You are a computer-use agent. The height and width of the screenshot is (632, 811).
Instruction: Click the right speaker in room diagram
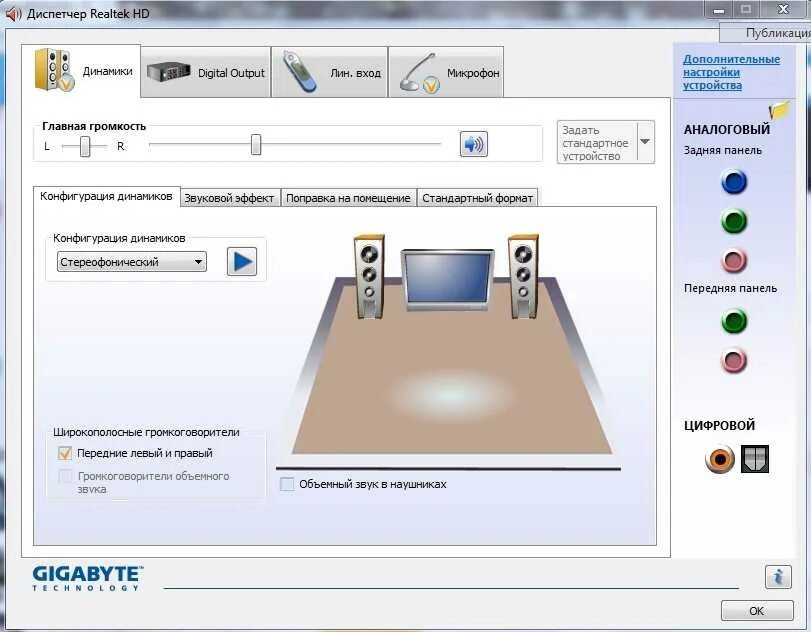point(523,276)
